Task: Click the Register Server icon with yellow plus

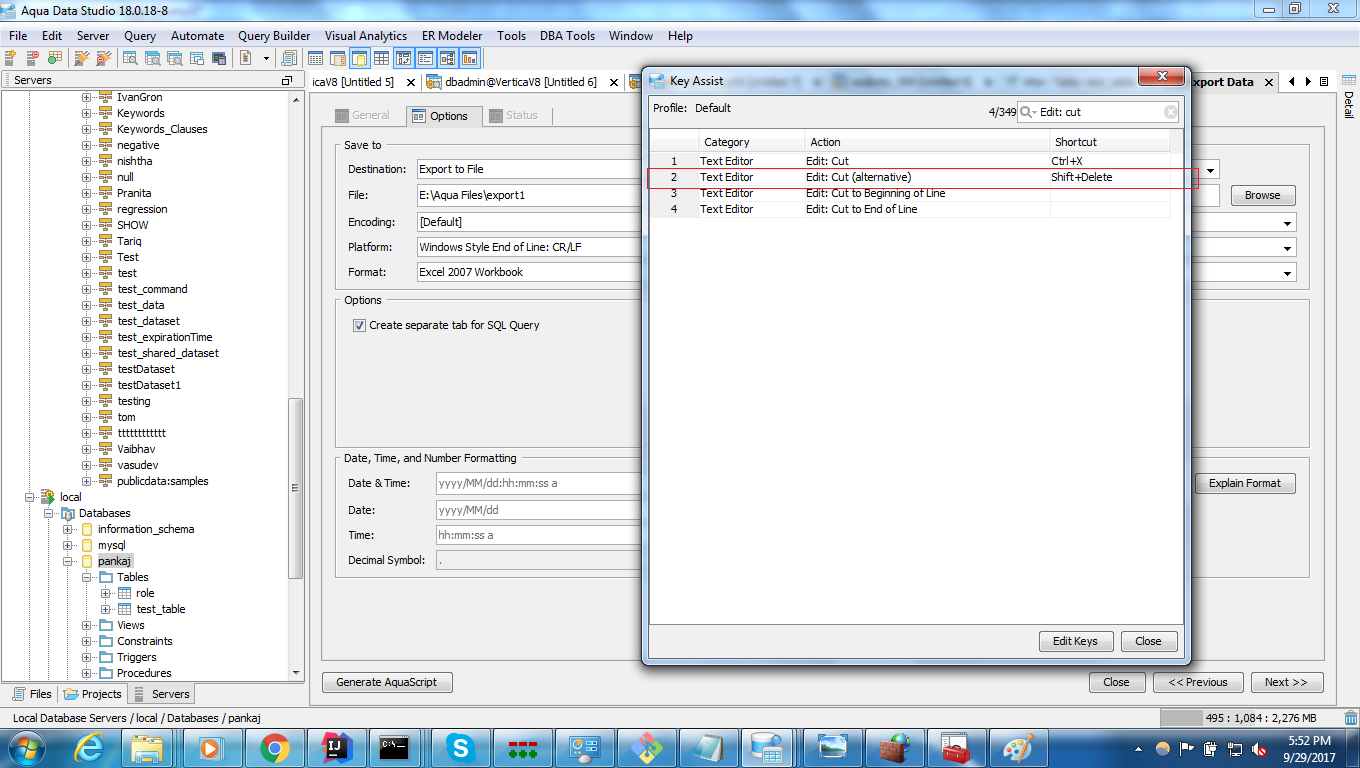Action: 11,58
